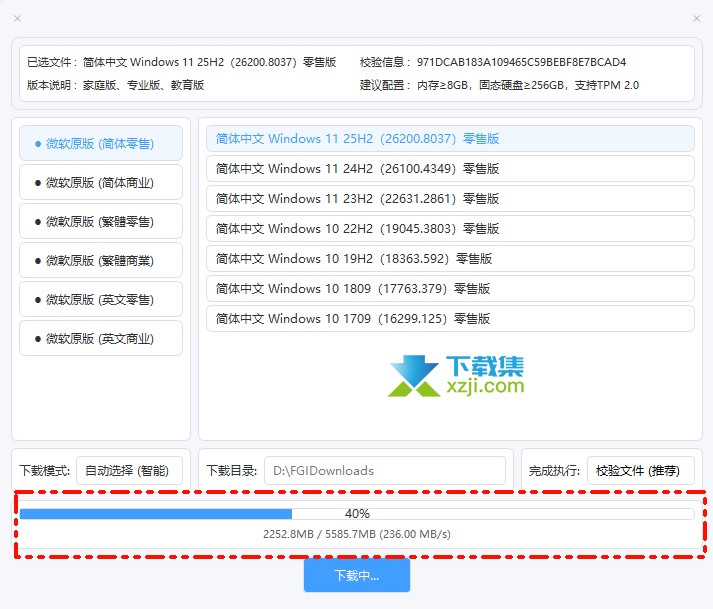Choose 简体中文 Windows 10 19H2 (18363.592) 零售版
Screen dimensions: 713x609
[x=450, y=259]
